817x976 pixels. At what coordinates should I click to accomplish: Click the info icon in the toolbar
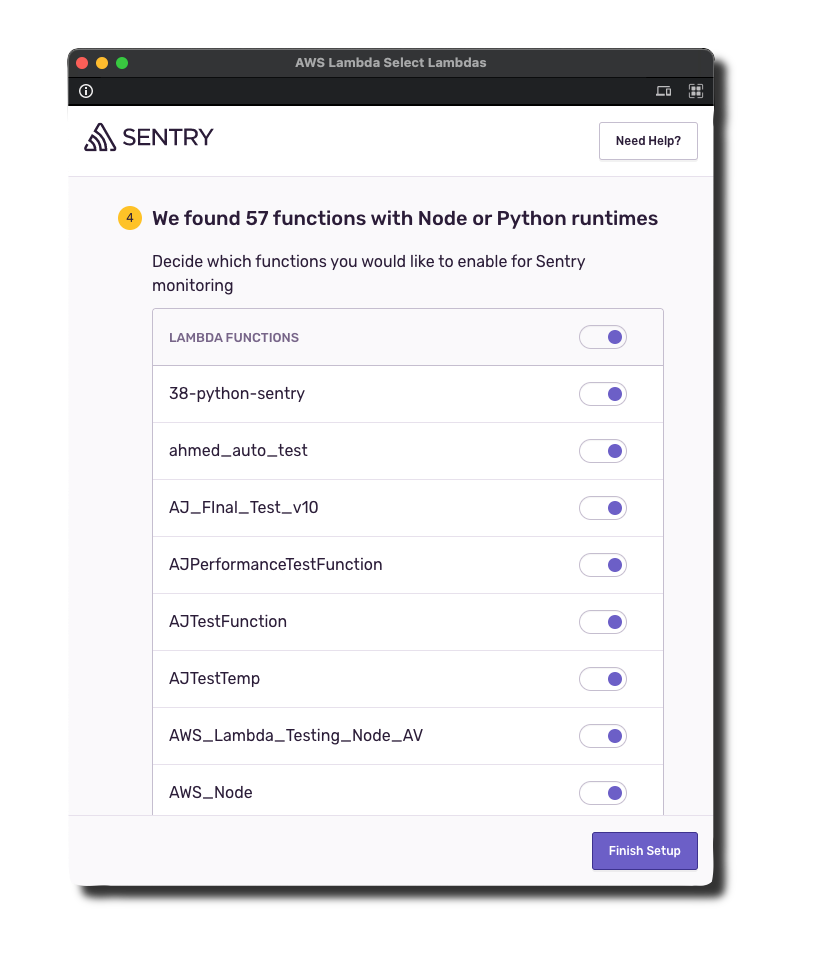tap(86, 91)
